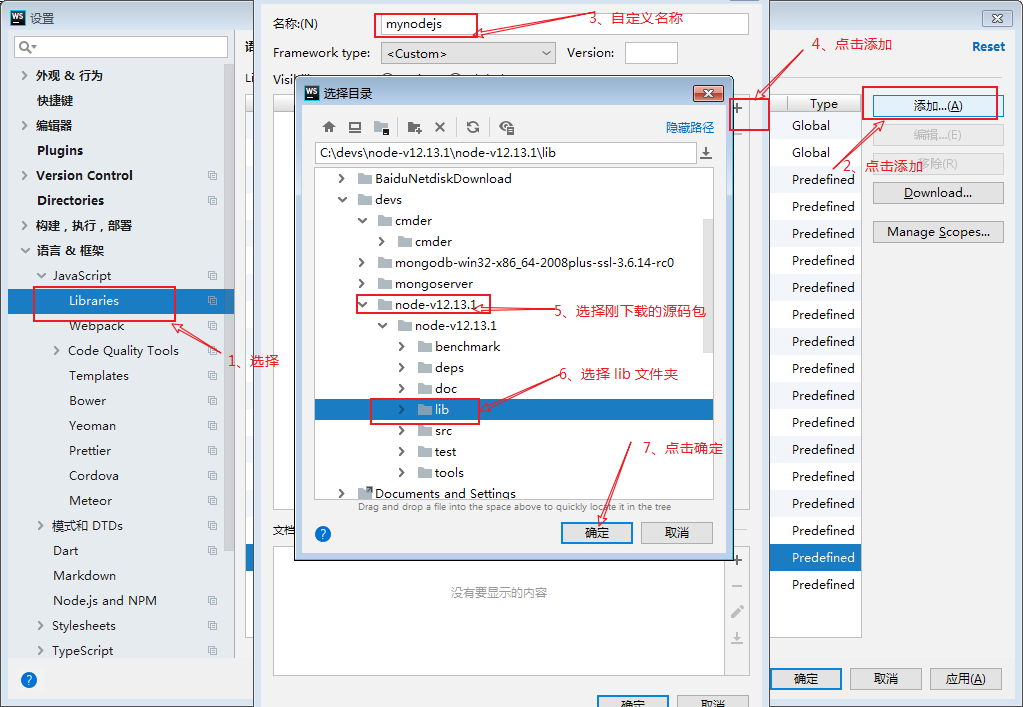Expand lib folder arrow
This screenshot has height=707, width=1023.
pos(402,410)
